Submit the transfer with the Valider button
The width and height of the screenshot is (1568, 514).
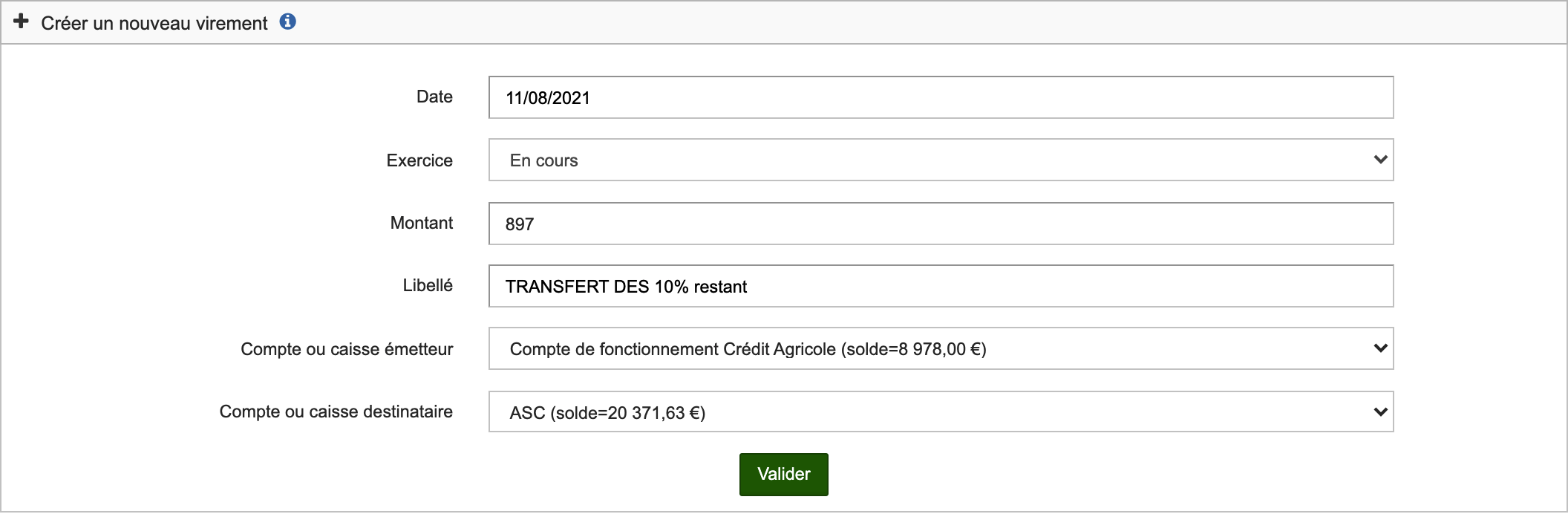(x=783, y=474)
